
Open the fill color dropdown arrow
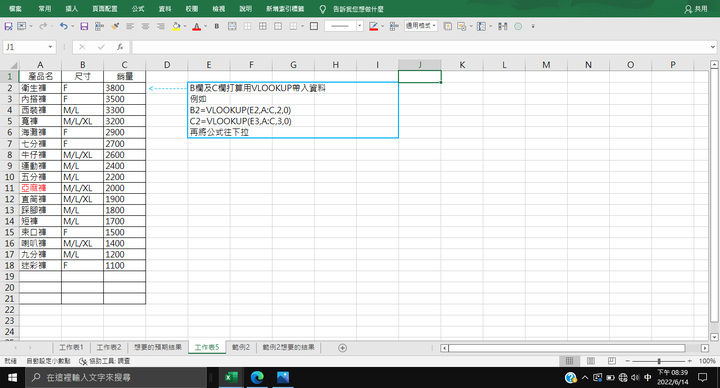(185, 26)
